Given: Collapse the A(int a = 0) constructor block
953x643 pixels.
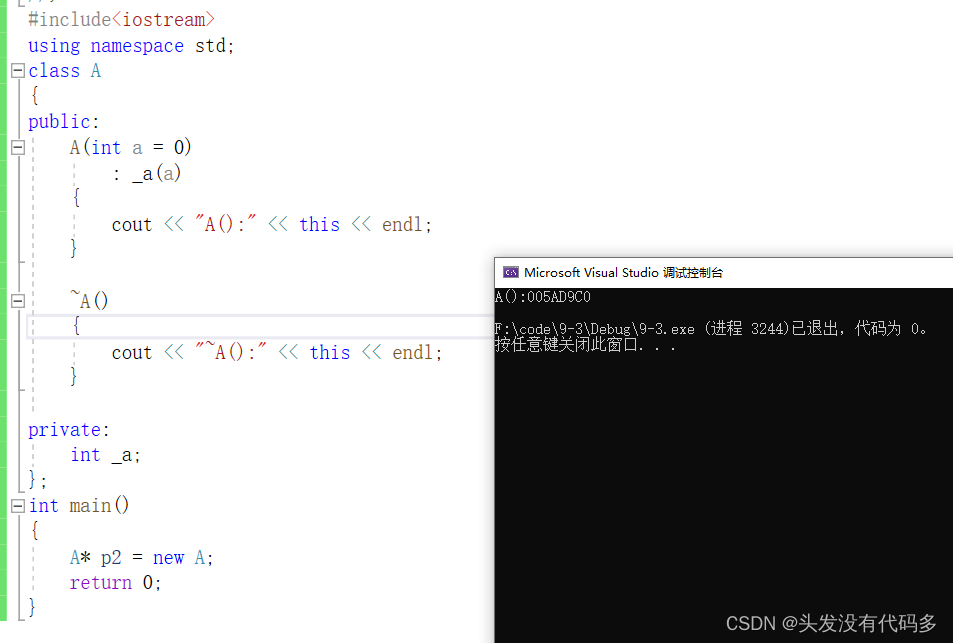Looking at the screenshot, I should point(18,147).
